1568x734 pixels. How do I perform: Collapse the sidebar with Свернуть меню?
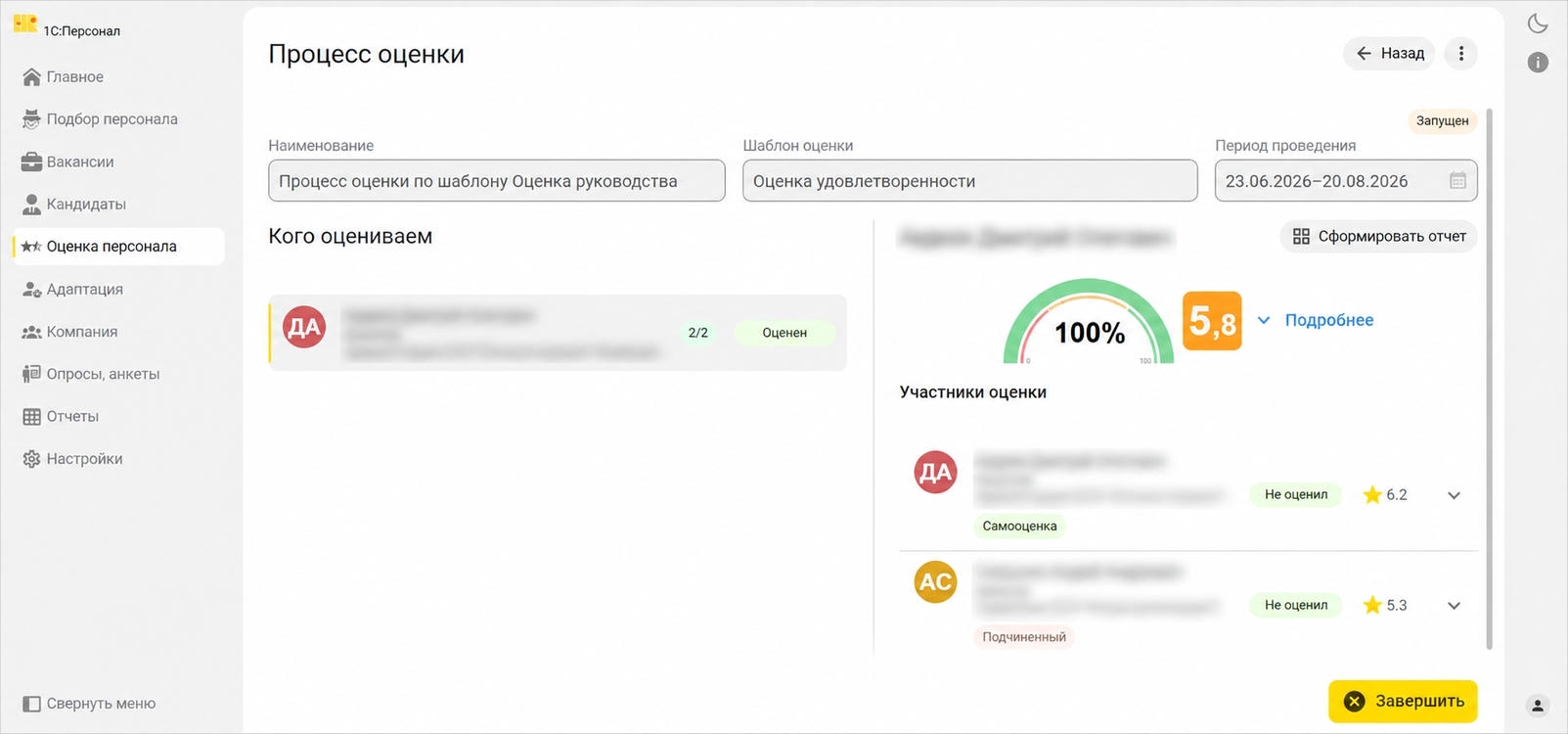coord(89,704)
